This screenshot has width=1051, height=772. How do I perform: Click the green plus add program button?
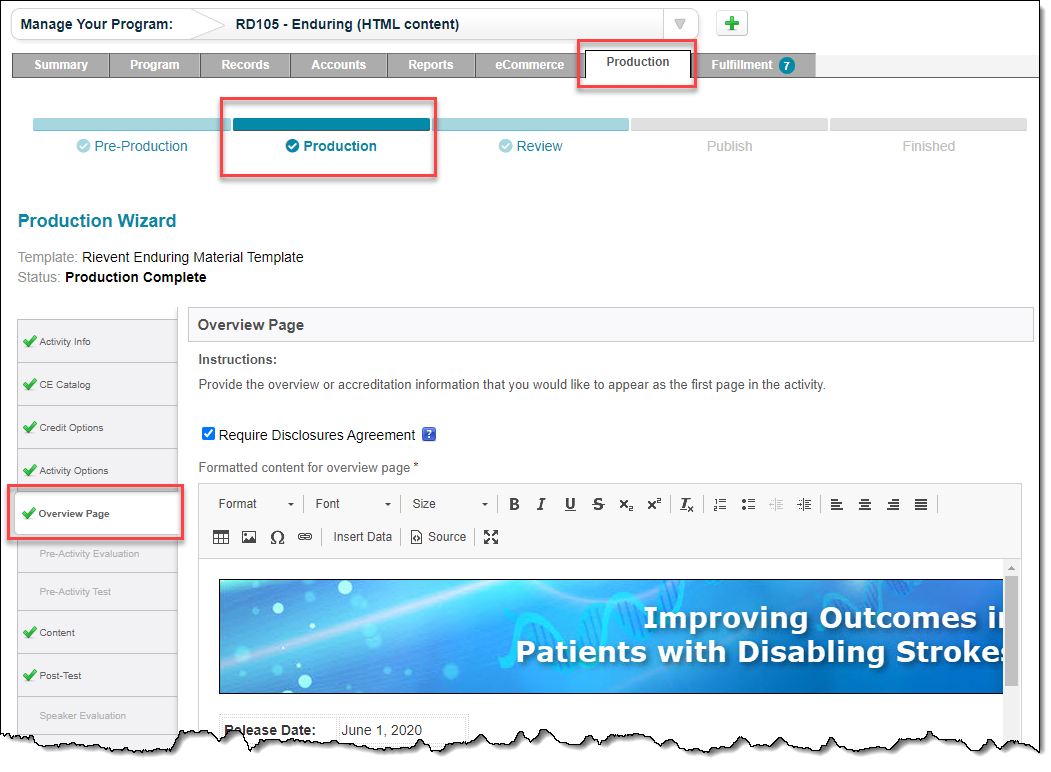click(731, 23)
